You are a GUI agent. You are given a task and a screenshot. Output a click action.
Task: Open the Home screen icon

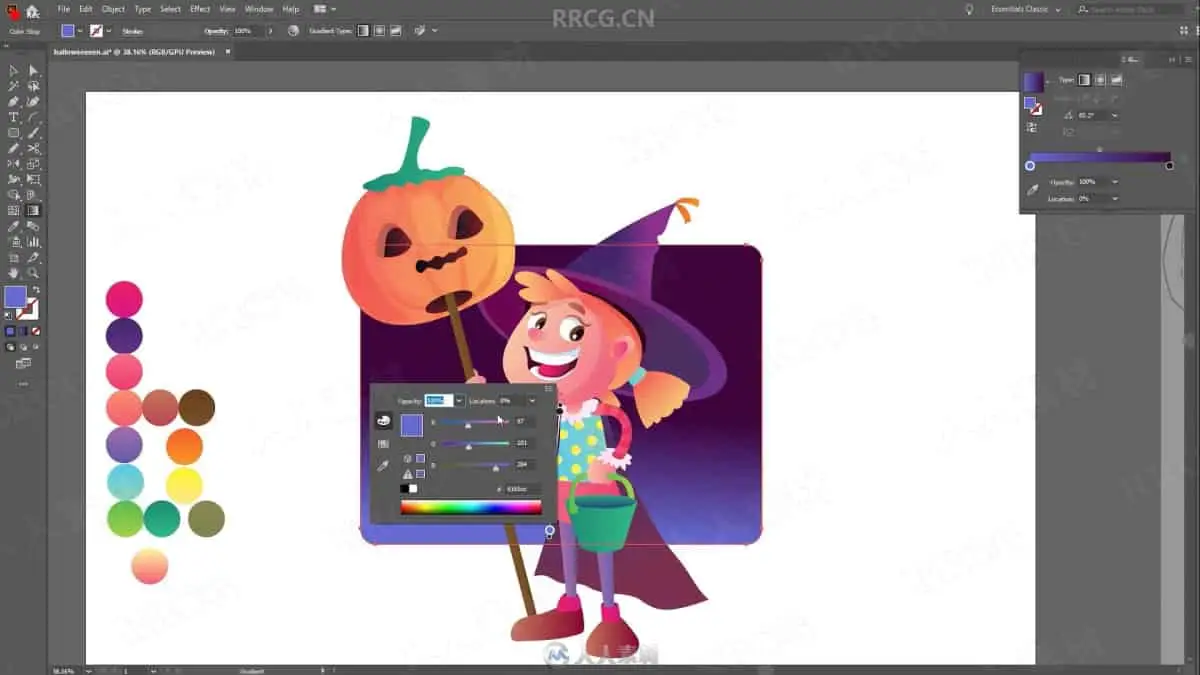pos(32,10)
